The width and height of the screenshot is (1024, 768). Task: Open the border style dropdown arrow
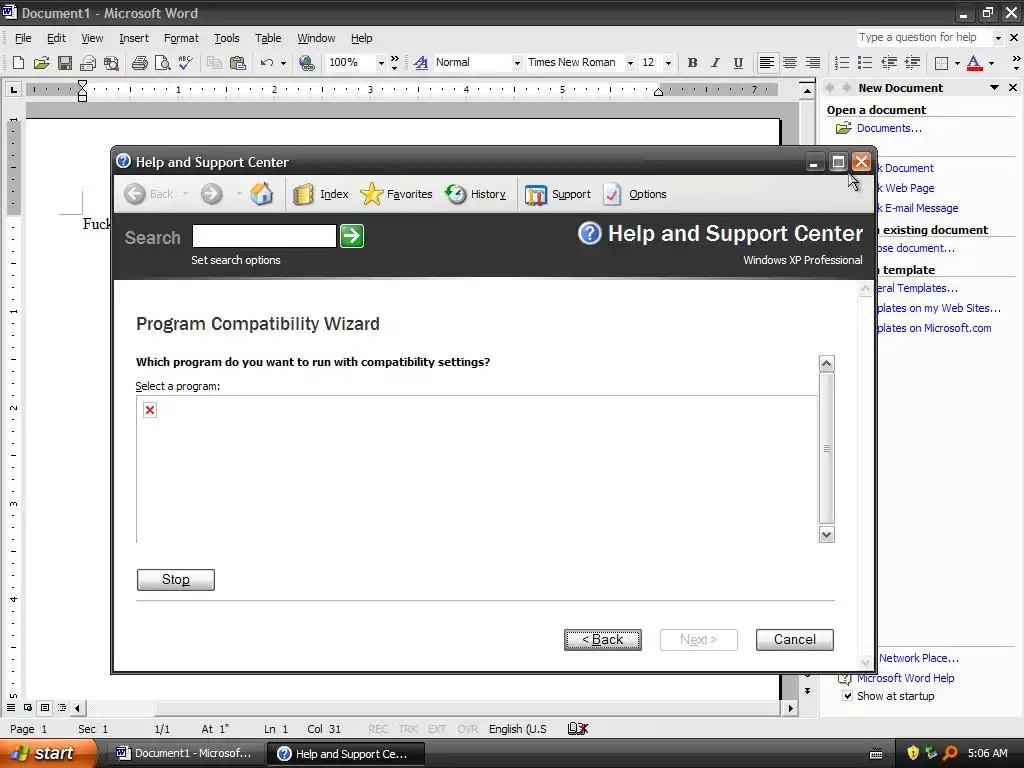pyautogui.click(x=957, y=63)
